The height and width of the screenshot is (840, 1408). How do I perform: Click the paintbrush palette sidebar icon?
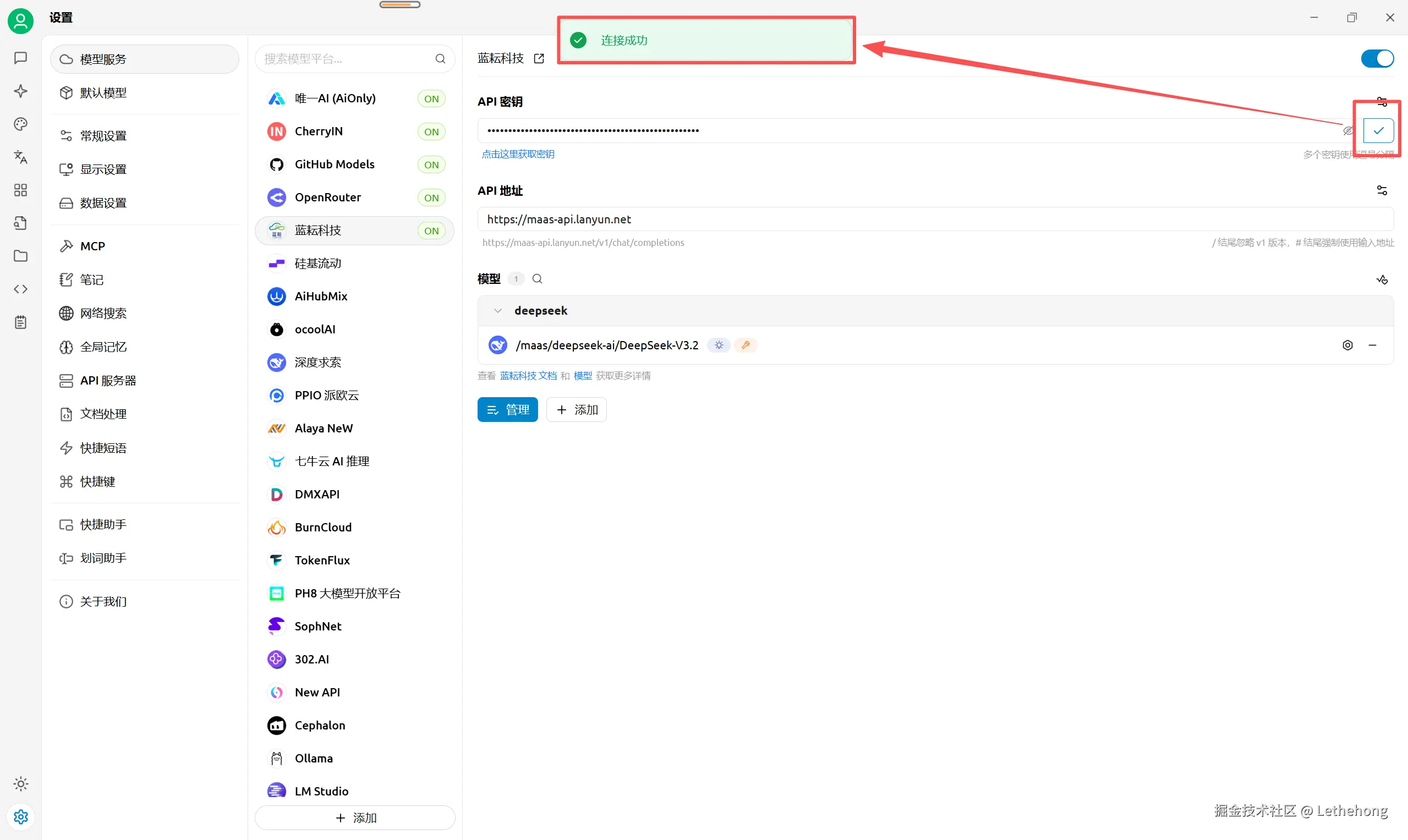20,124
